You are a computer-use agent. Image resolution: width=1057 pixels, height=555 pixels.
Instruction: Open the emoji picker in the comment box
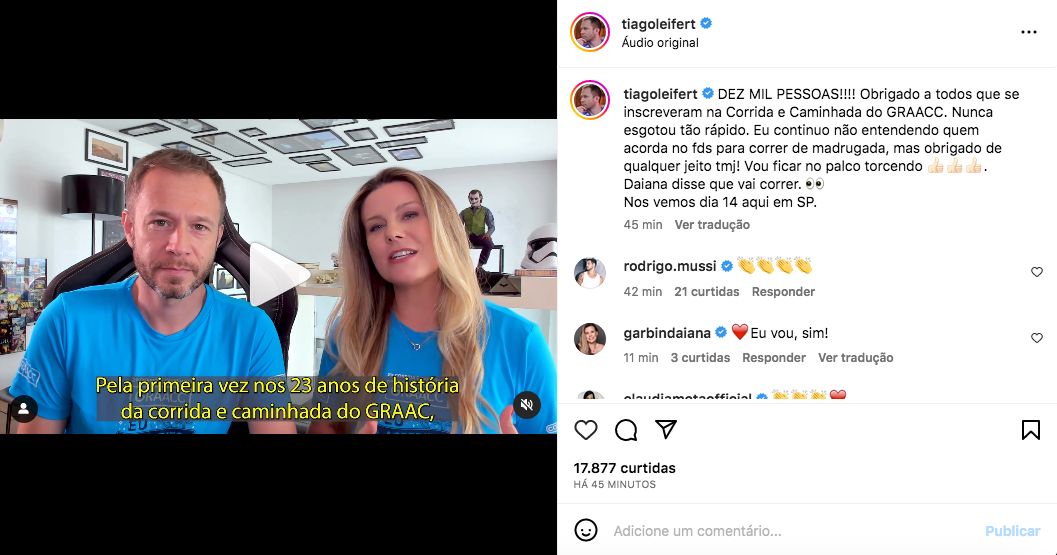[586, 530]
